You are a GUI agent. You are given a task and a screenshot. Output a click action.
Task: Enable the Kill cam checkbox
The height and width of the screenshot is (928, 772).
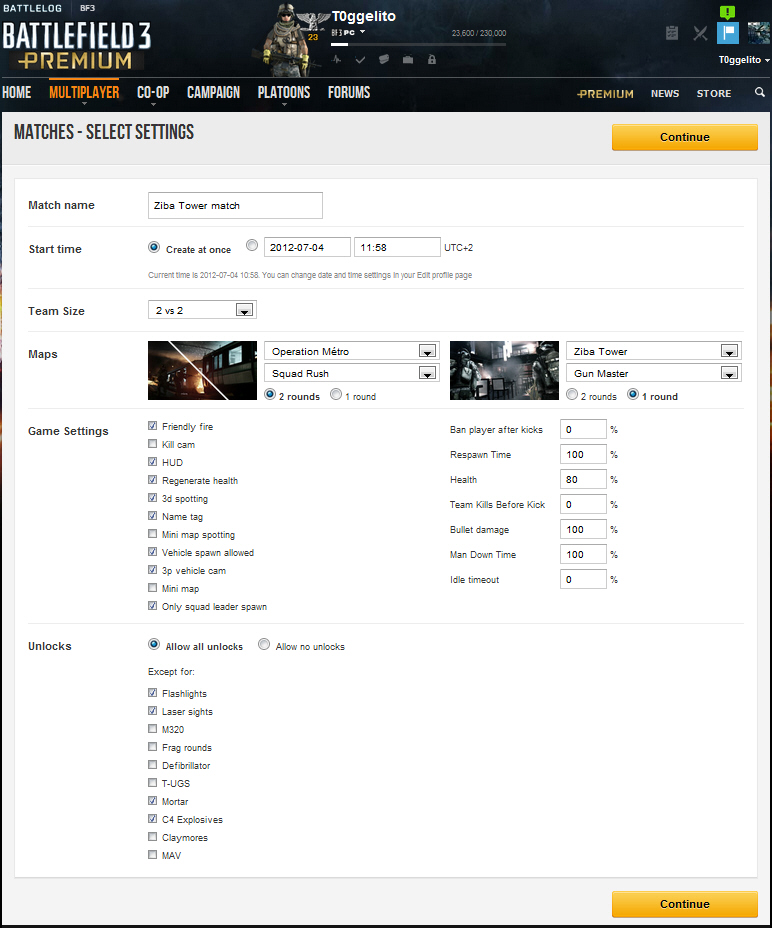[x=153, y=444]
